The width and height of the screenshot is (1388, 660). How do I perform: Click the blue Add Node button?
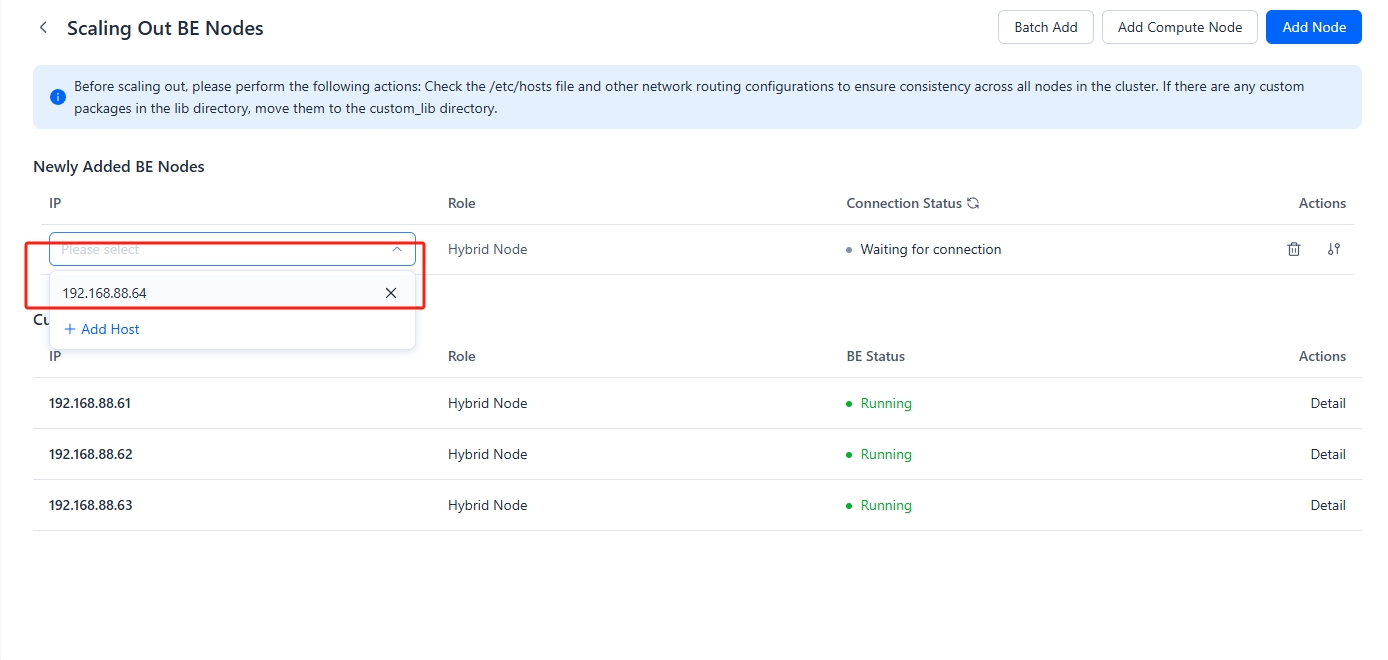point(1313,27)
